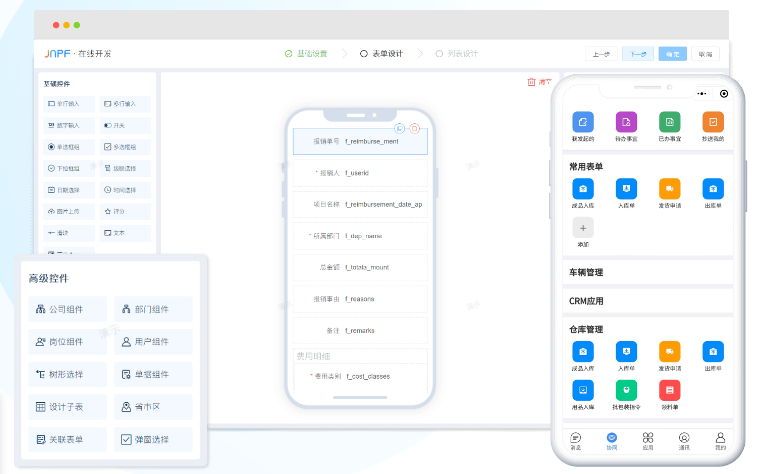Pick the 数字输入 control
This screenshot has width=757, height=474.
coord(69,125)
